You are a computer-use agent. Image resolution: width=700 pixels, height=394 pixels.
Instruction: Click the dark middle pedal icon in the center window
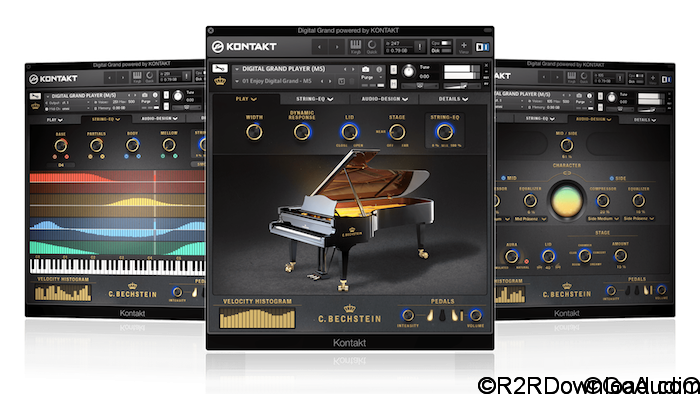[442, 315]
